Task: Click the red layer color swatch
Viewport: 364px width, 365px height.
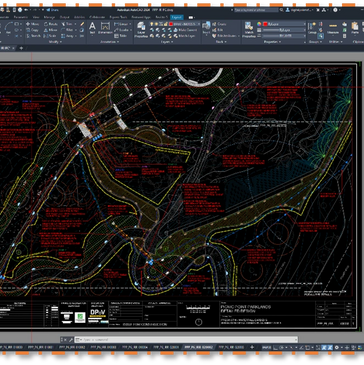Action: pos(170,24)
